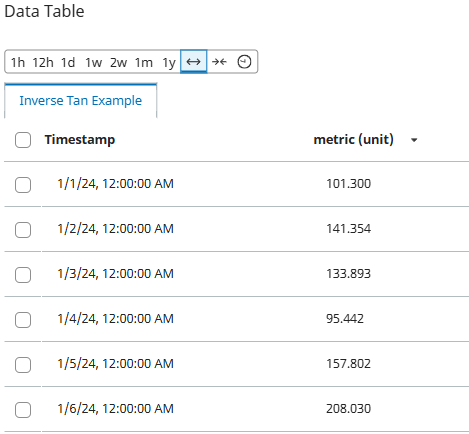The height and width of the screenshot is (434, 469).
Task: Click the expand time range arrows icon
Action: pos(194,62)
